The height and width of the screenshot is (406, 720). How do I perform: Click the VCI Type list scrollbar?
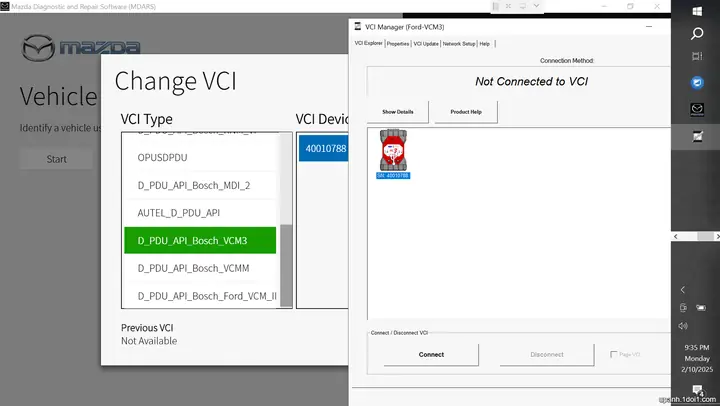(287, 265)
